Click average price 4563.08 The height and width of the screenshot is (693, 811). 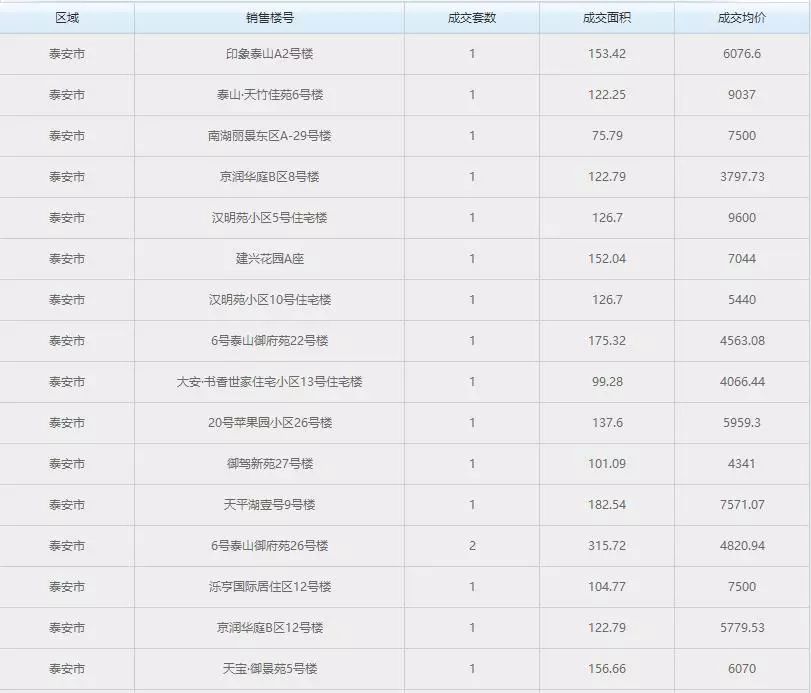742,341
